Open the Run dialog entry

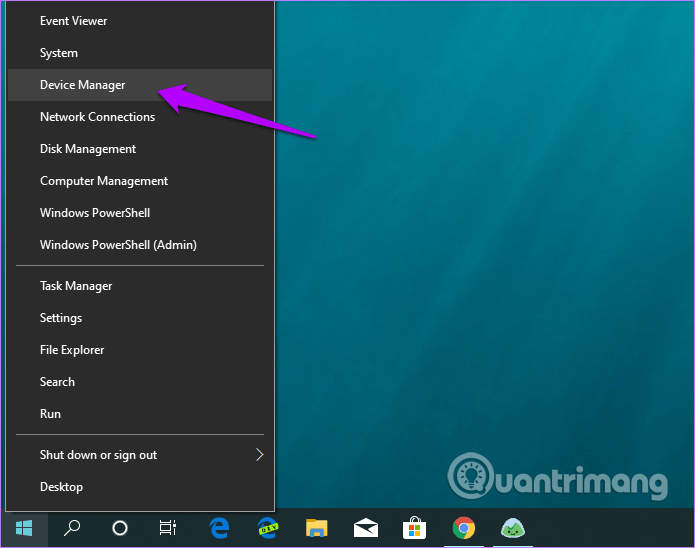click(x=140, y=413)
